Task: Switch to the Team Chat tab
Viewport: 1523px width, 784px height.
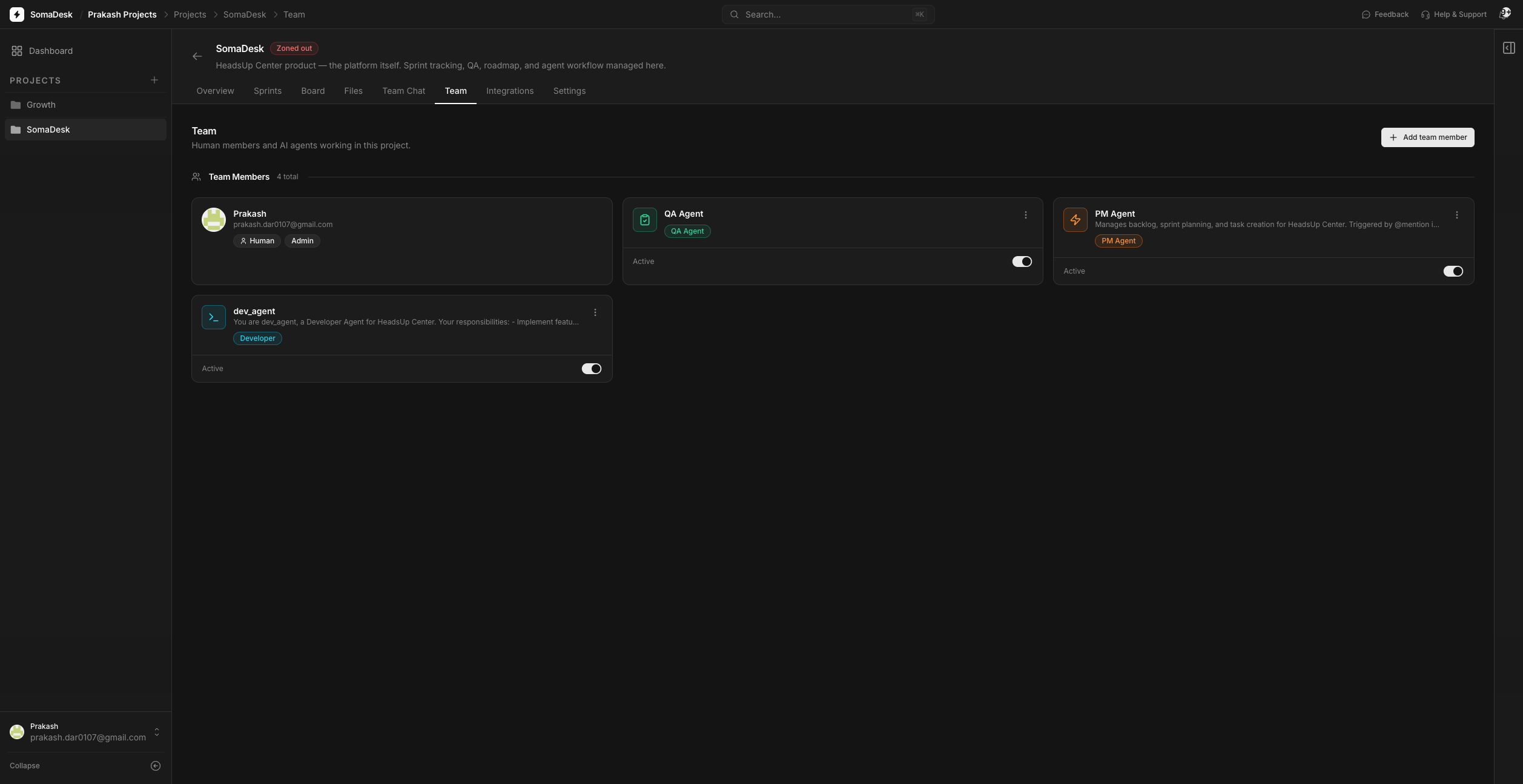Action: pos(404,91)
